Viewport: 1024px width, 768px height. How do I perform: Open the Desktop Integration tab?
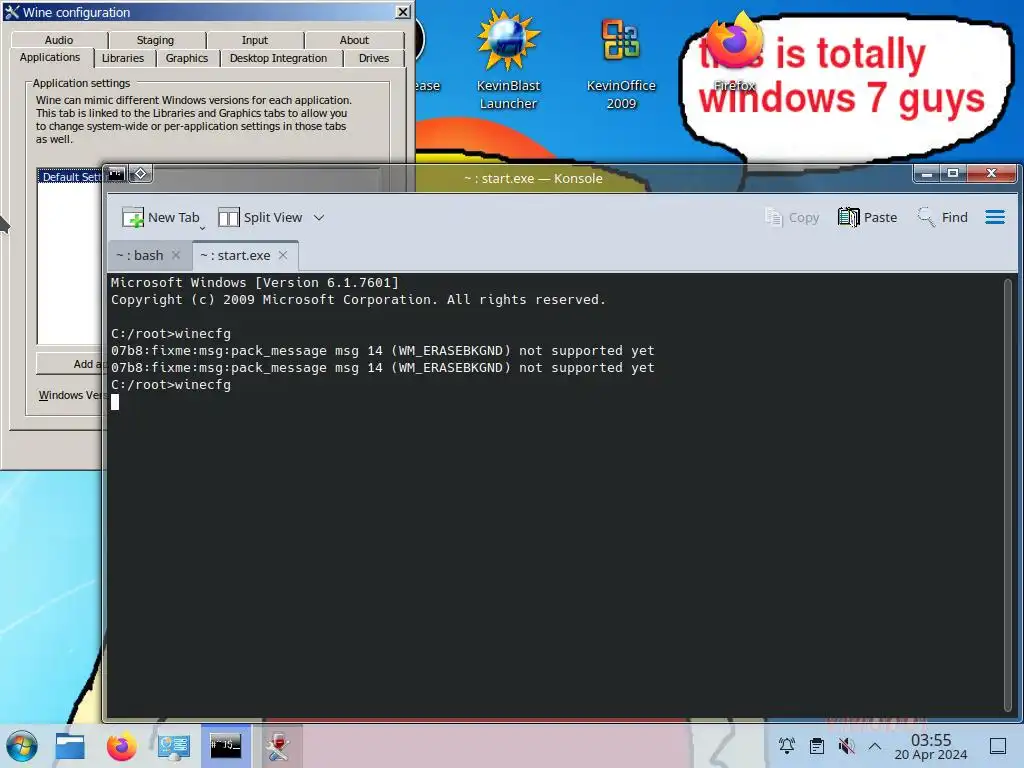coord(278,58)
